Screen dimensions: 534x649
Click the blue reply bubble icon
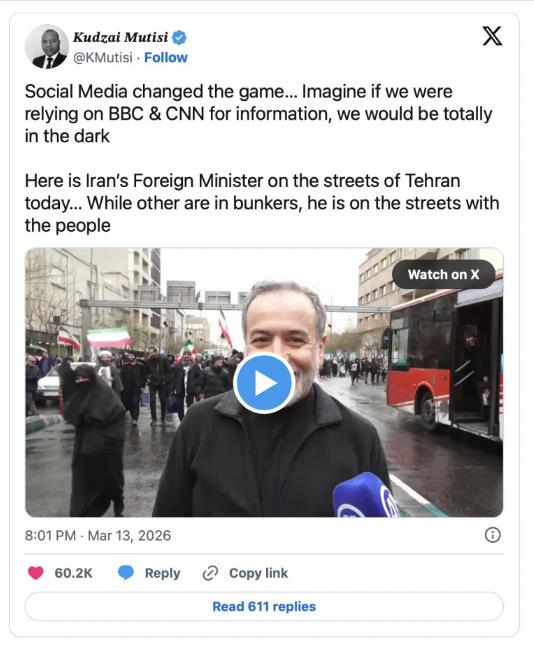pyautogui.click(x=126, y=573)
